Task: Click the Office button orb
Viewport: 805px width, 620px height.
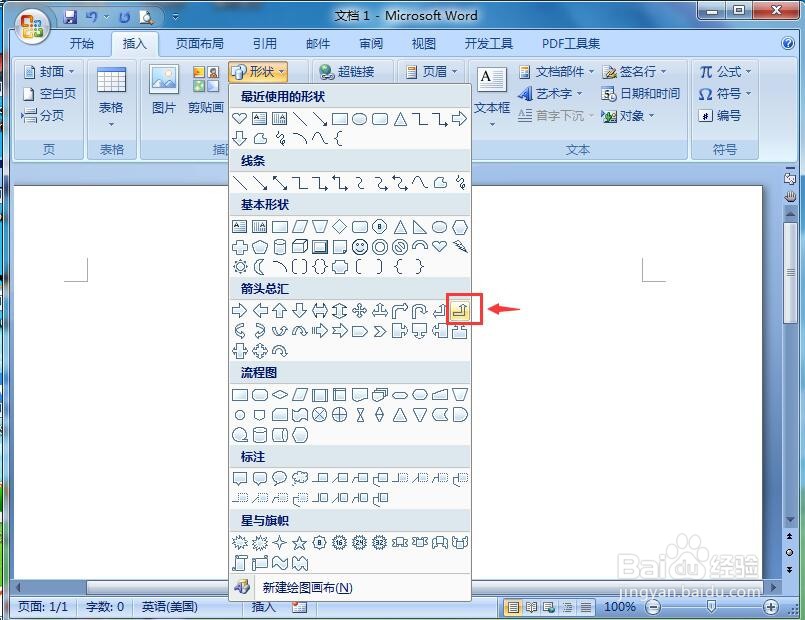Action: click(x=32, y=25)
